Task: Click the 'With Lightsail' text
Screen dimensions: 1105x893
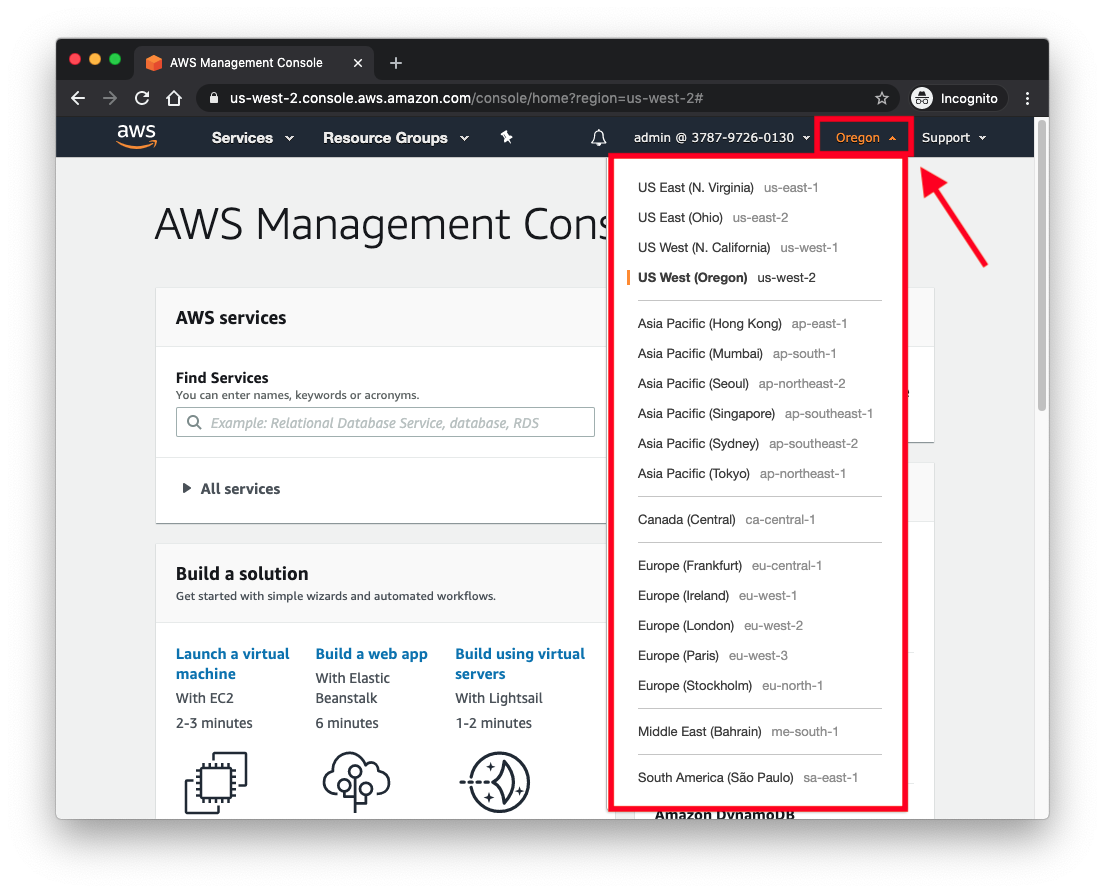Action: [499, 698]
